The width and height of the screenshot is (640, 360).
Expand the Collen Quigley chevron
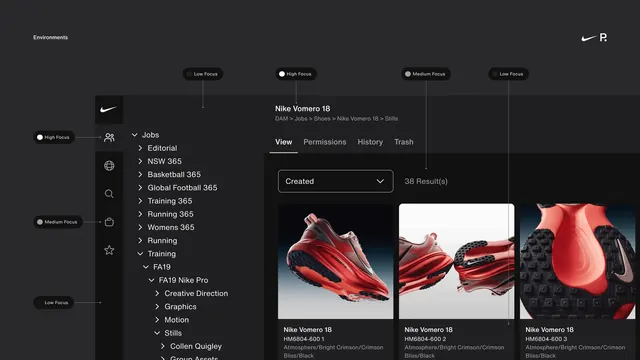163,346
